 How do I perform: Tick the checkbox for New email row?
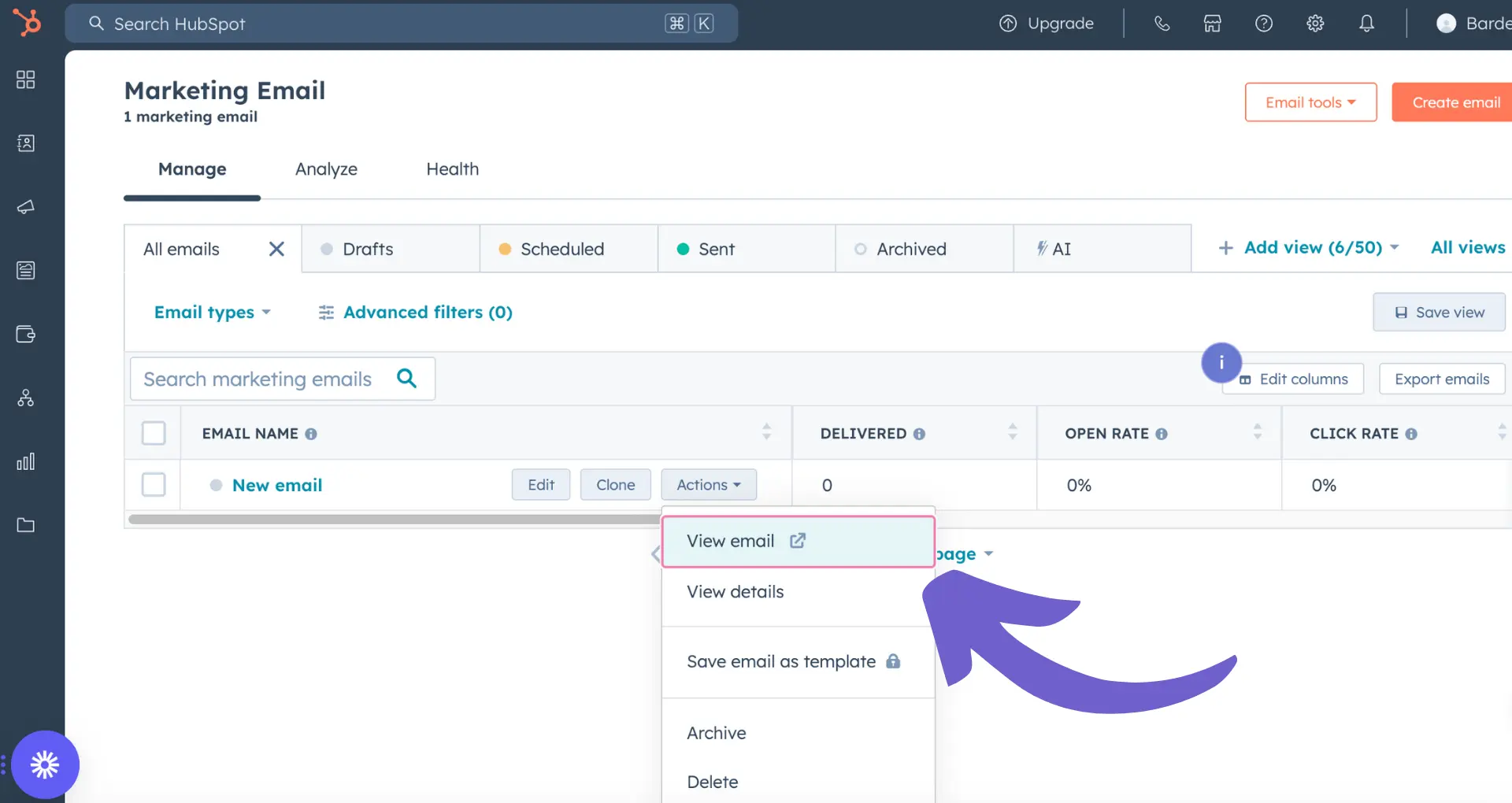pyautogui.click(x=154, y=484)
